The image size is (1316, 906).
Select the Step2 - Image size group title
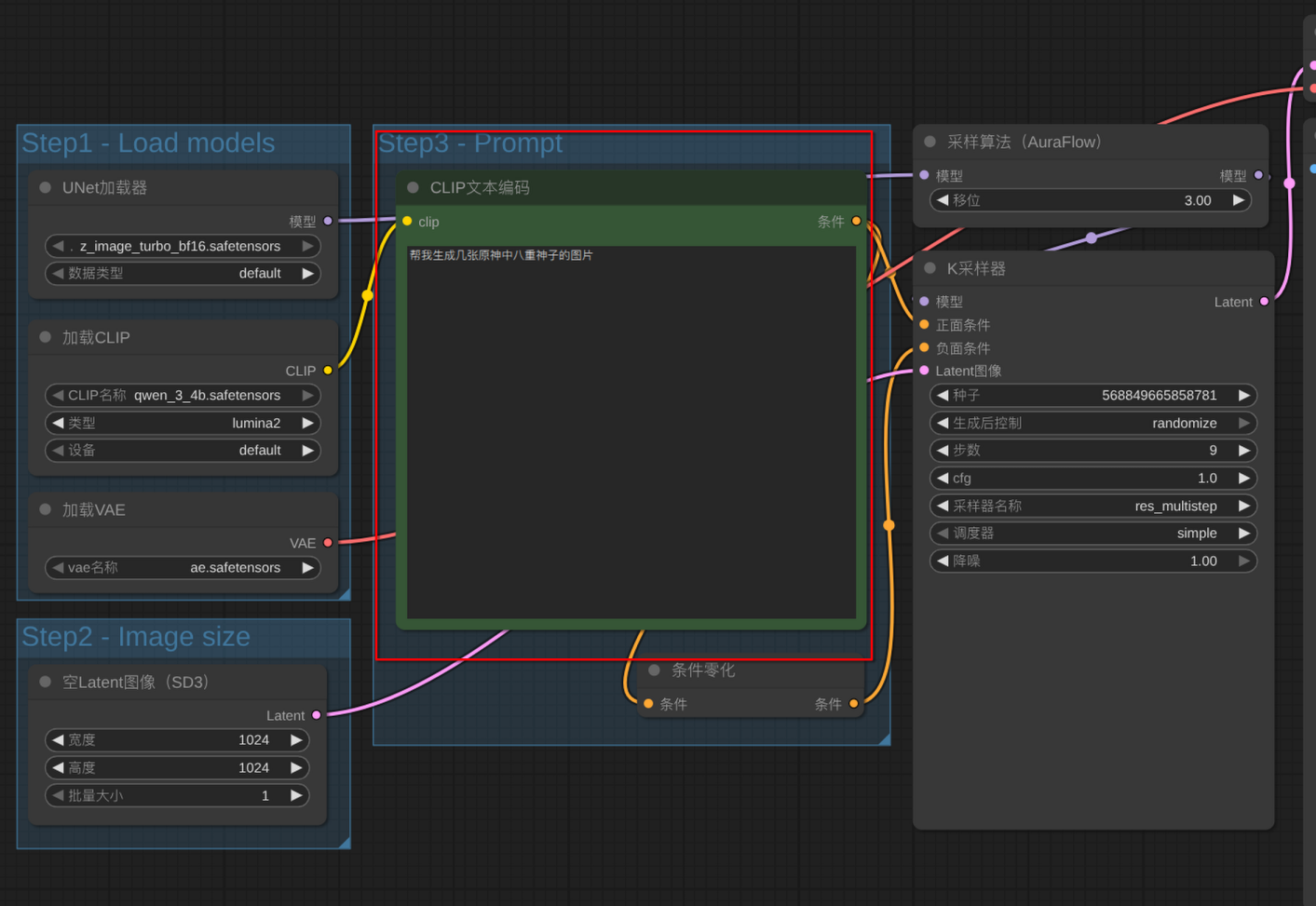tap(136, 636)
